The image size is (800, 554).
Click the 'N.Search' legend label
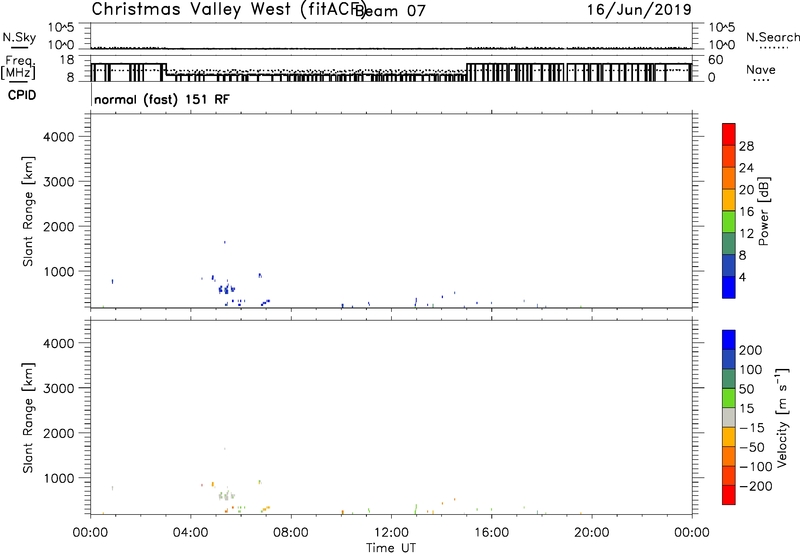[772, 37]
